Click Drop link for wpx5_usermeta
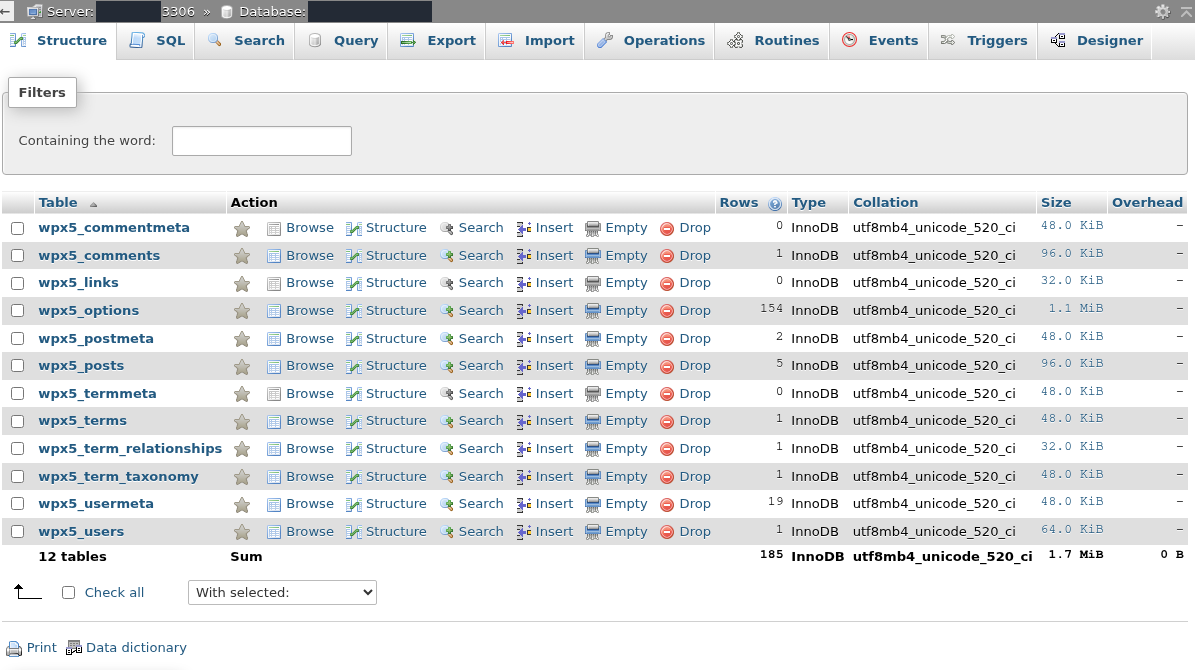This screenshot has height=670, width=1195. pyautogui.click(x=695, y=504)
